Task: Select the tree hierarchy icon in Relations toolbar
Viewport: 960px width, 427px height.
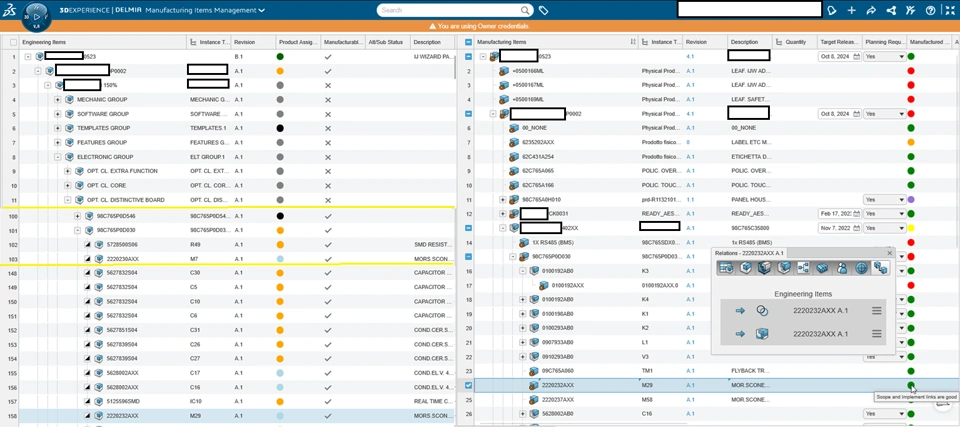Action: coord(803,268)
